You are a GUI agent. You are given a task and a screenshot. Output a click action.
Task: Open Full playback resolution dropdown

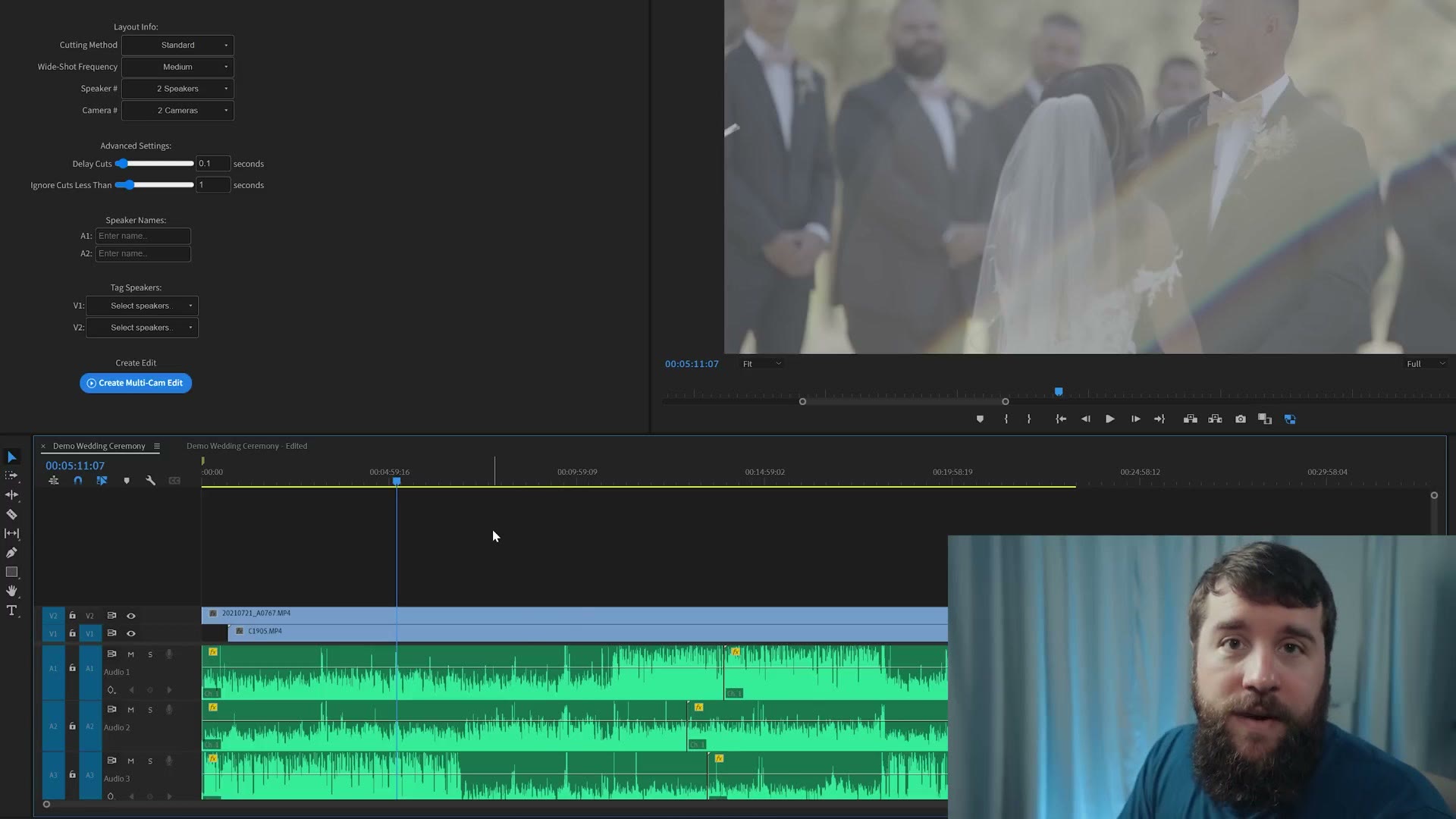1426,364
